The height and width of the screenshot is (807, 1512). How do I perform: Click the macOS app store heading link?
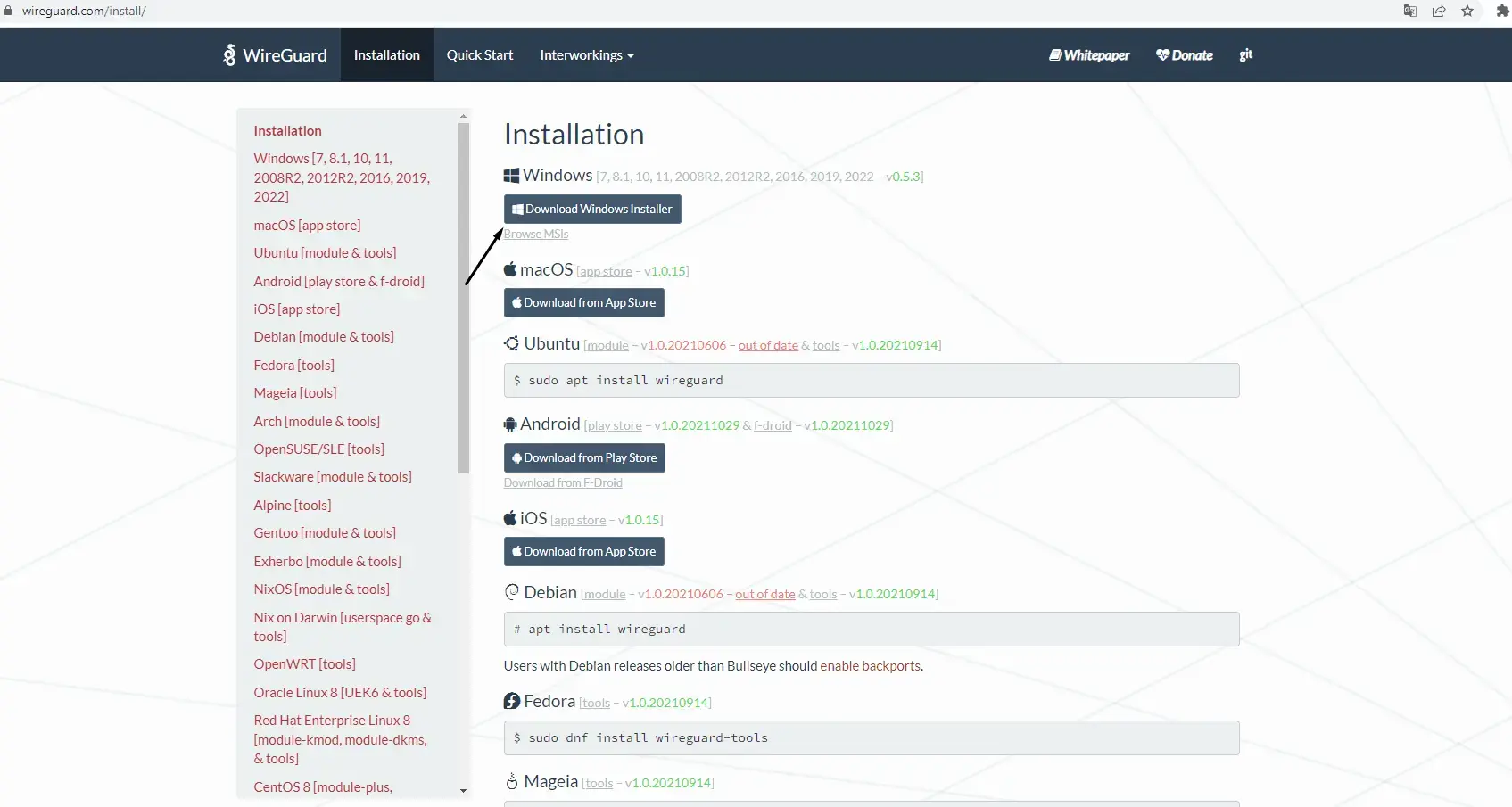pyautogui.click(x=606, y=271)
